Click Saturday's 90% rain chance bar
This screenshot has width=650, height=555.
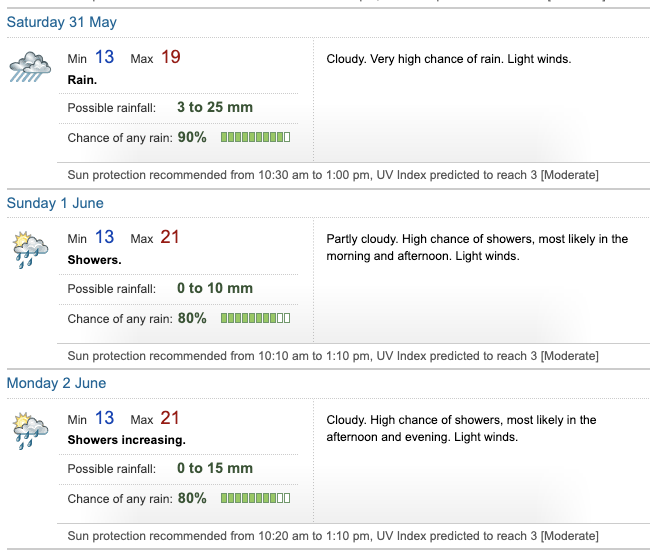(255, 137)
